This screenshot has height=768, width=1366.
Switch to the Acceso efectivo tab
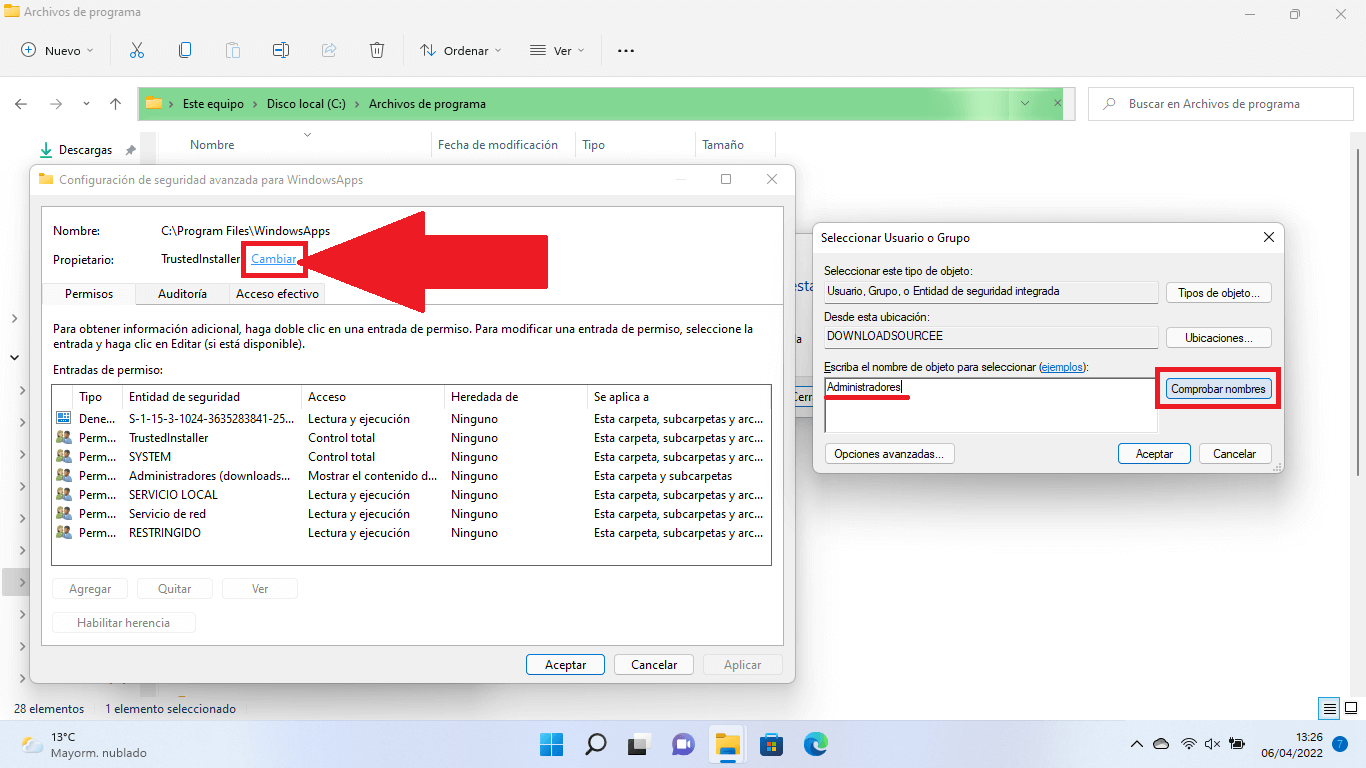coord(277,294)
